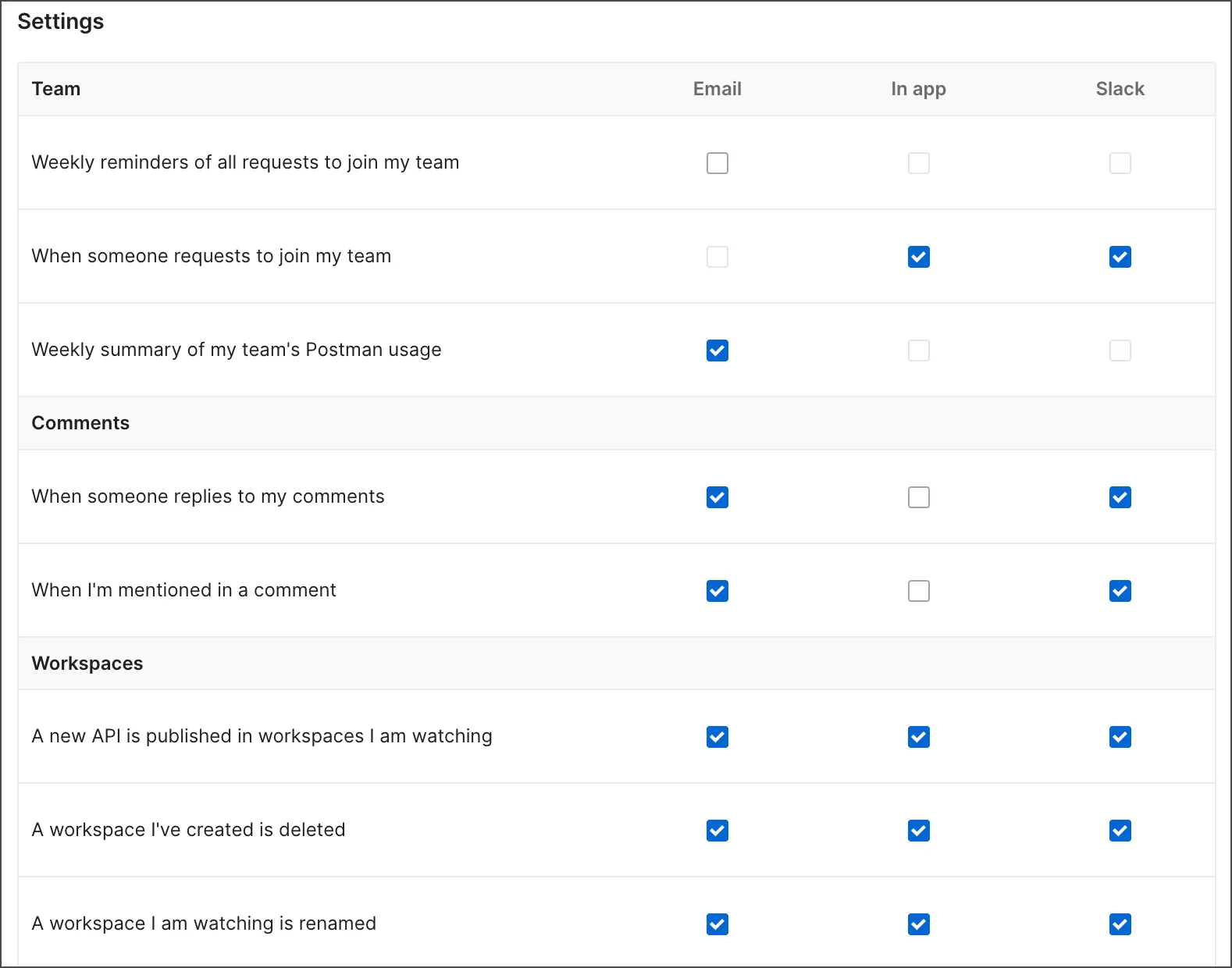Click the Comments section heading
This screenshot has width=1232, height=968.
click(80, 423)
